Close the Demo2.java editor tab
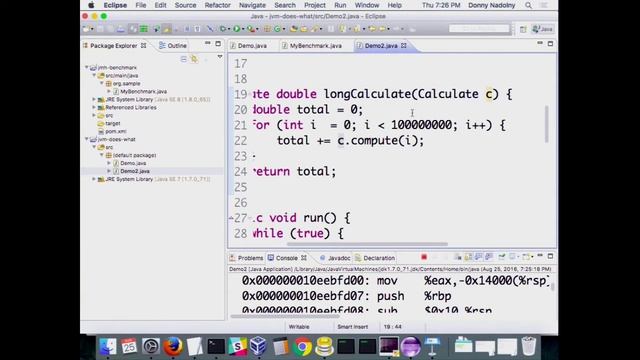This screenshot has width=640, height=360. [404, 46]
